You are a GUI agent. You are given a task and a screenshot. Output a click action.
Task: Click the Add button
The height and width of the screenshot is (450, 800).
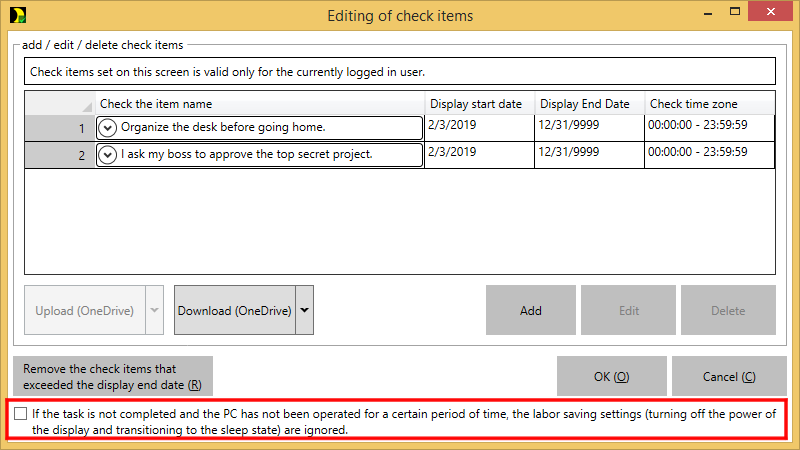click(x=531, y=311)
